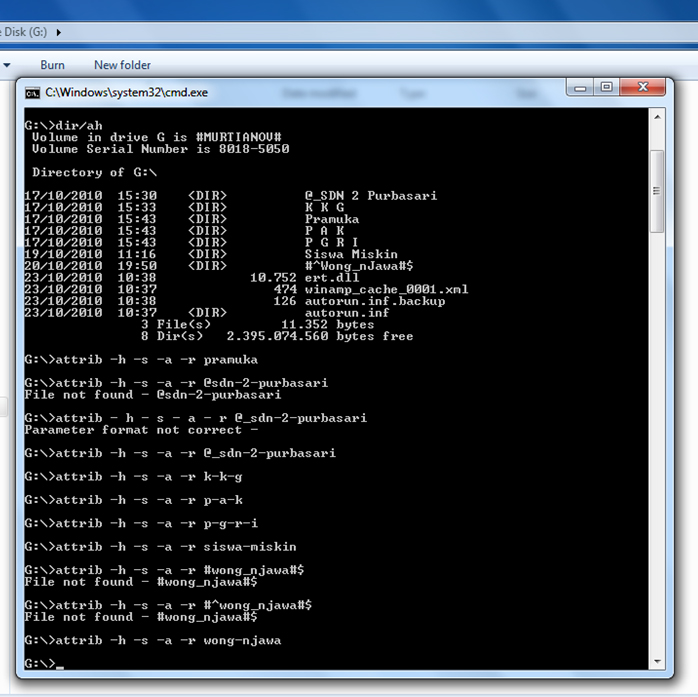
Task: Click the P A K directory entry
Action: [324, 231]
